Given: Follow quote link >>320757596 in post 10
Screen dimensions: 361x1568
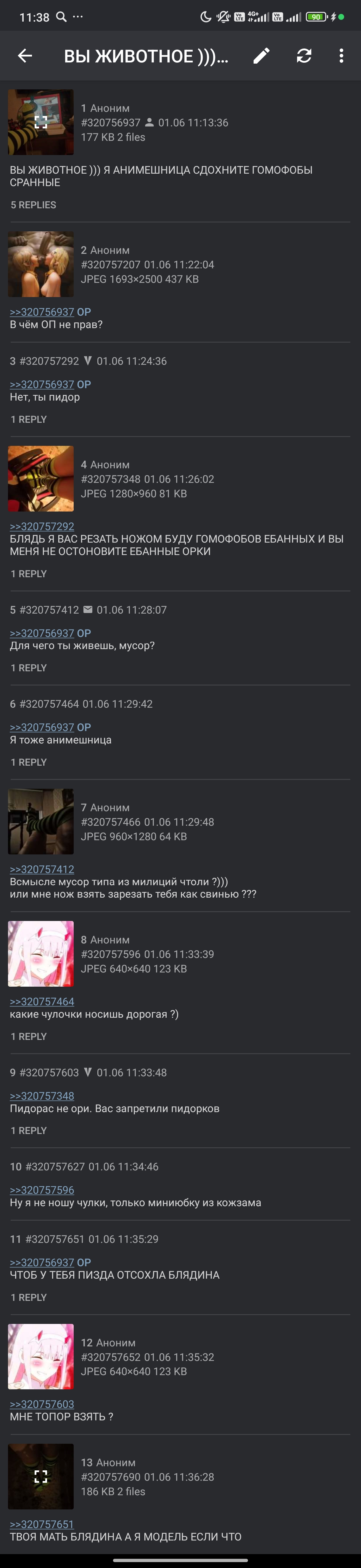Looking at the screenshot, I should pos(42,1189).
